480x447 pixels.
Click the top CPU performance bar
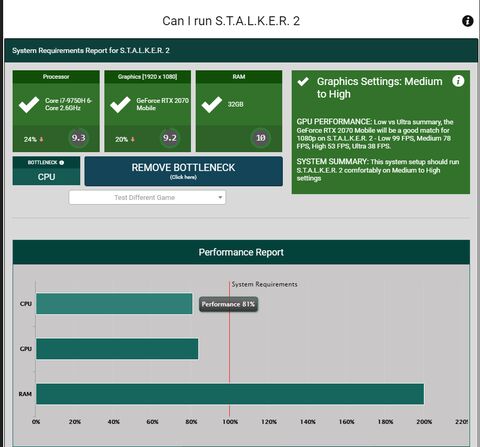(114, 304)
